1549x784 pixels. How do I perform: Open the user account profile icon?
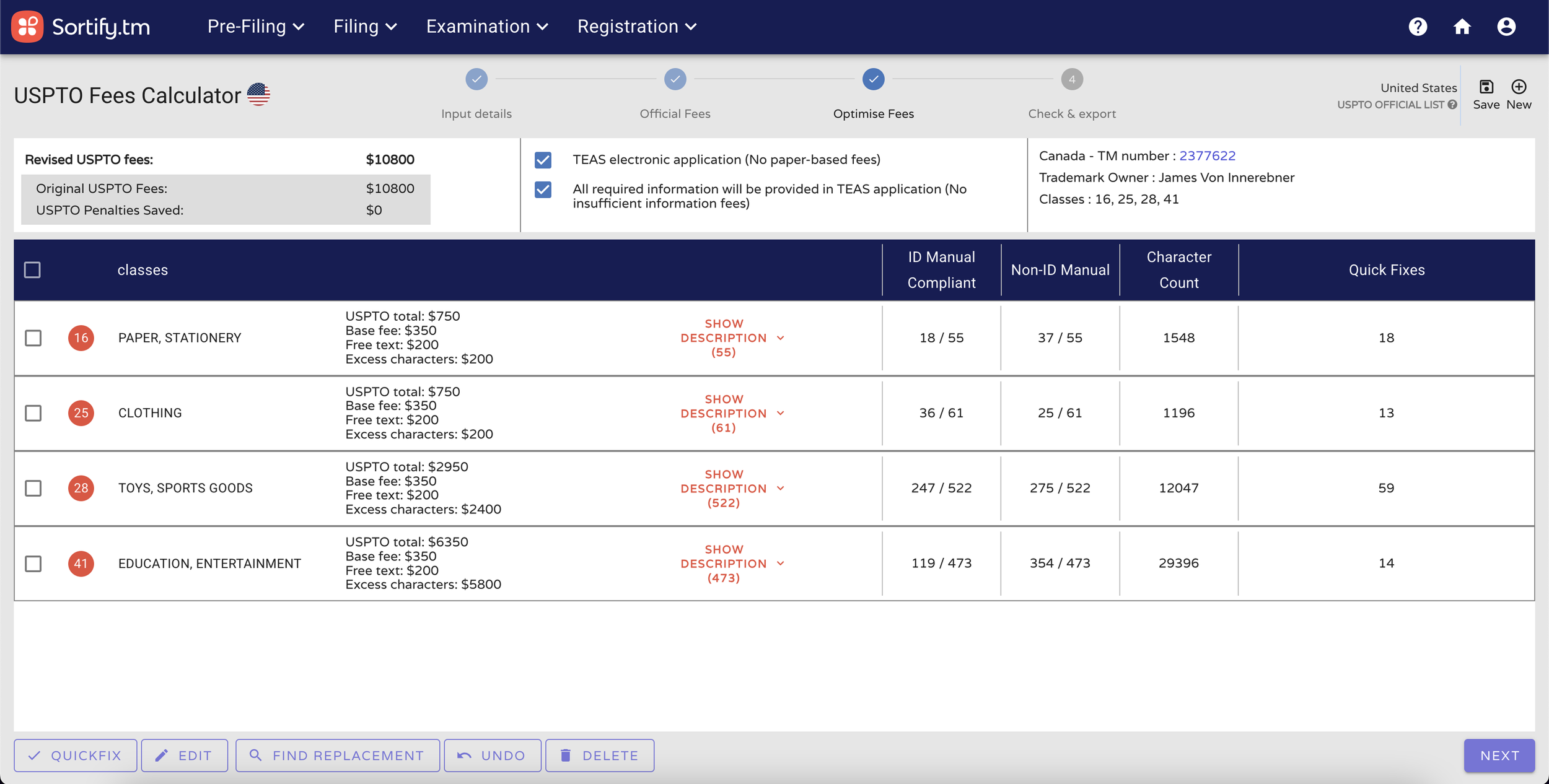point(1506,27)
